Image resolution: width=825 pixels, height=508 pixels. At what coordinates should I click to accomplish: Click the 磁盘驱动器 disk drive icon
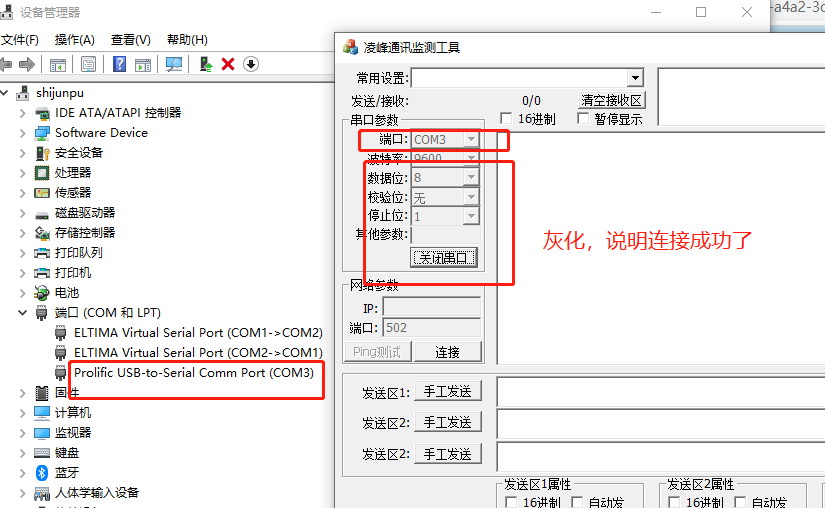[42, 215]
